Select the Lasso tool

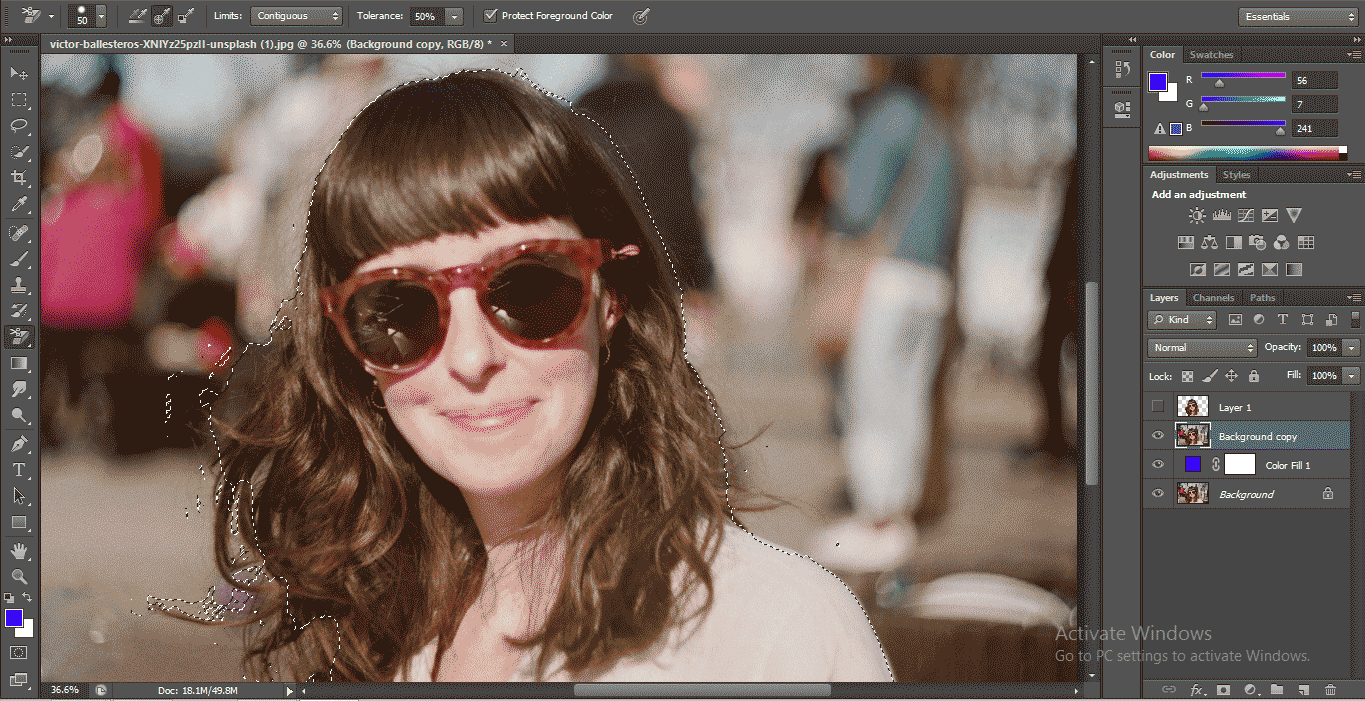(19, 126)
